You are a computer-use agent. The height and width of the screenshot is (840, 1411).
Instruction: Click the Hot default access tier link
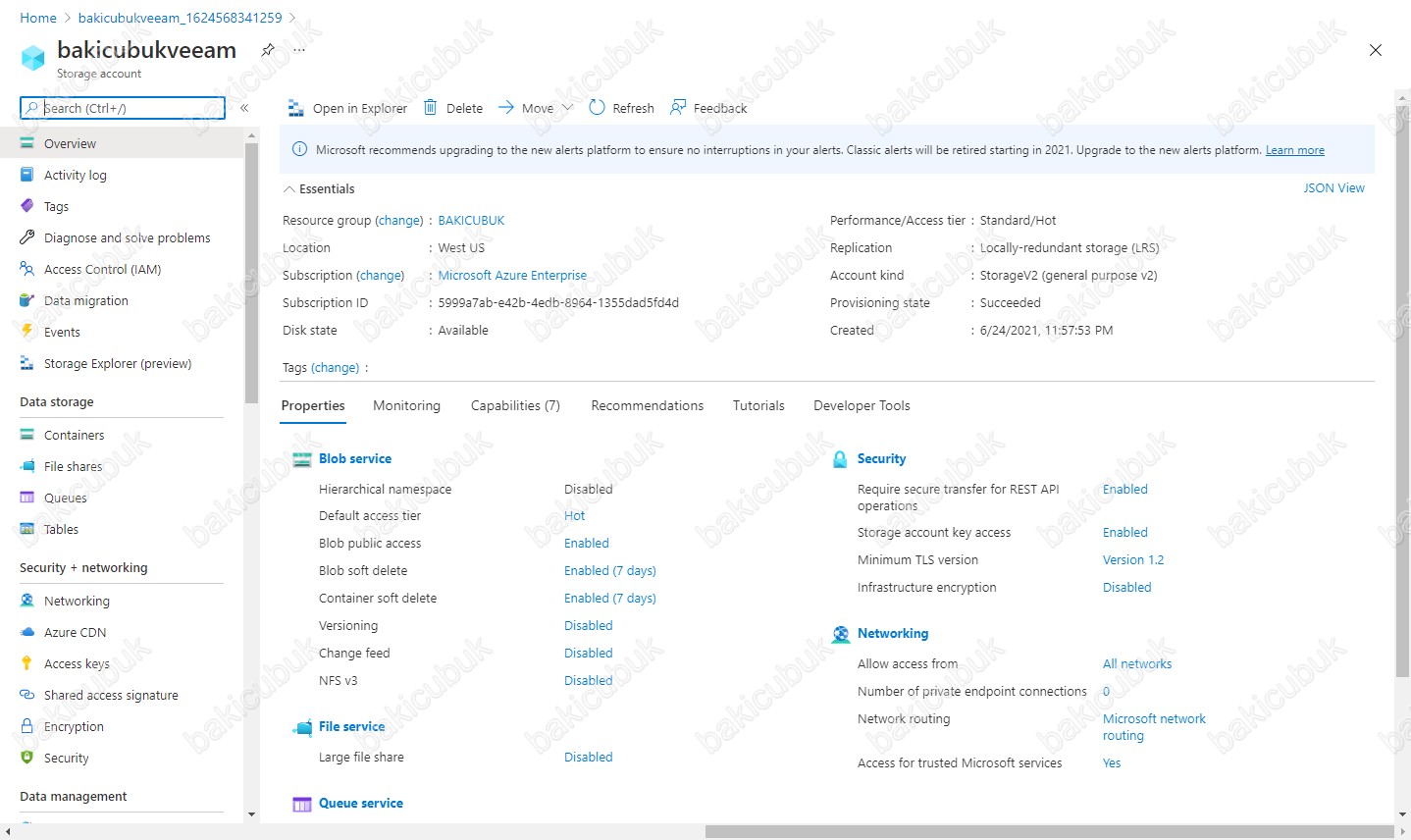(574, 515)
